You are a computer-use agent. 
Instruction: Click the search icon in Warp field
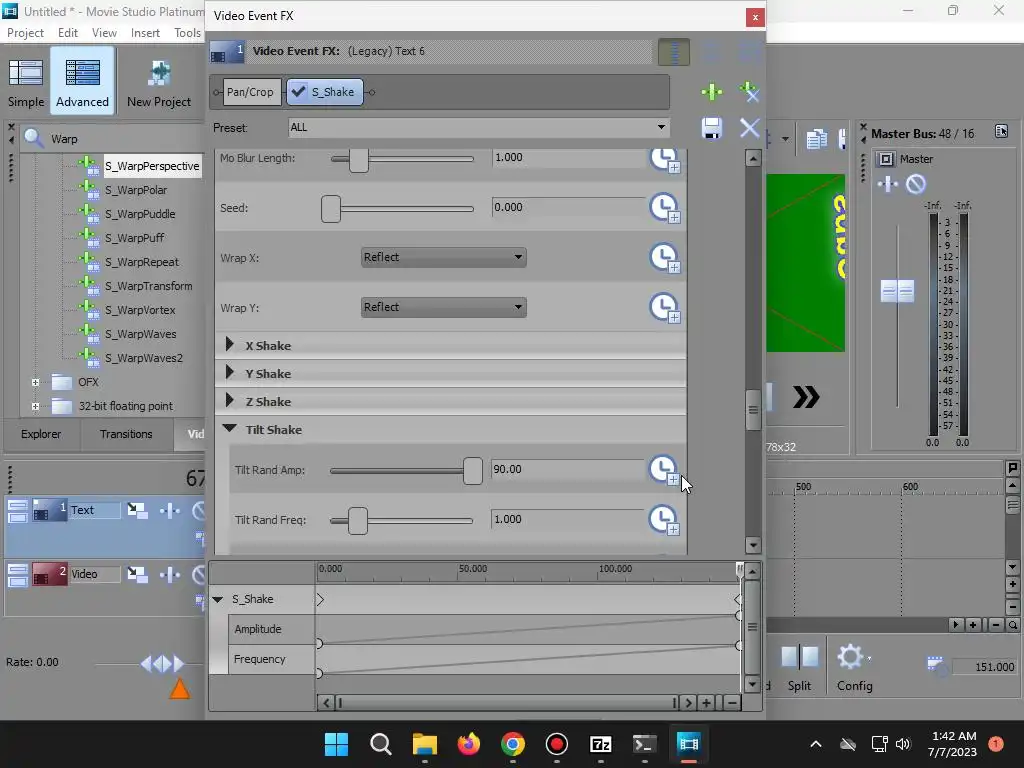point(33,138)
